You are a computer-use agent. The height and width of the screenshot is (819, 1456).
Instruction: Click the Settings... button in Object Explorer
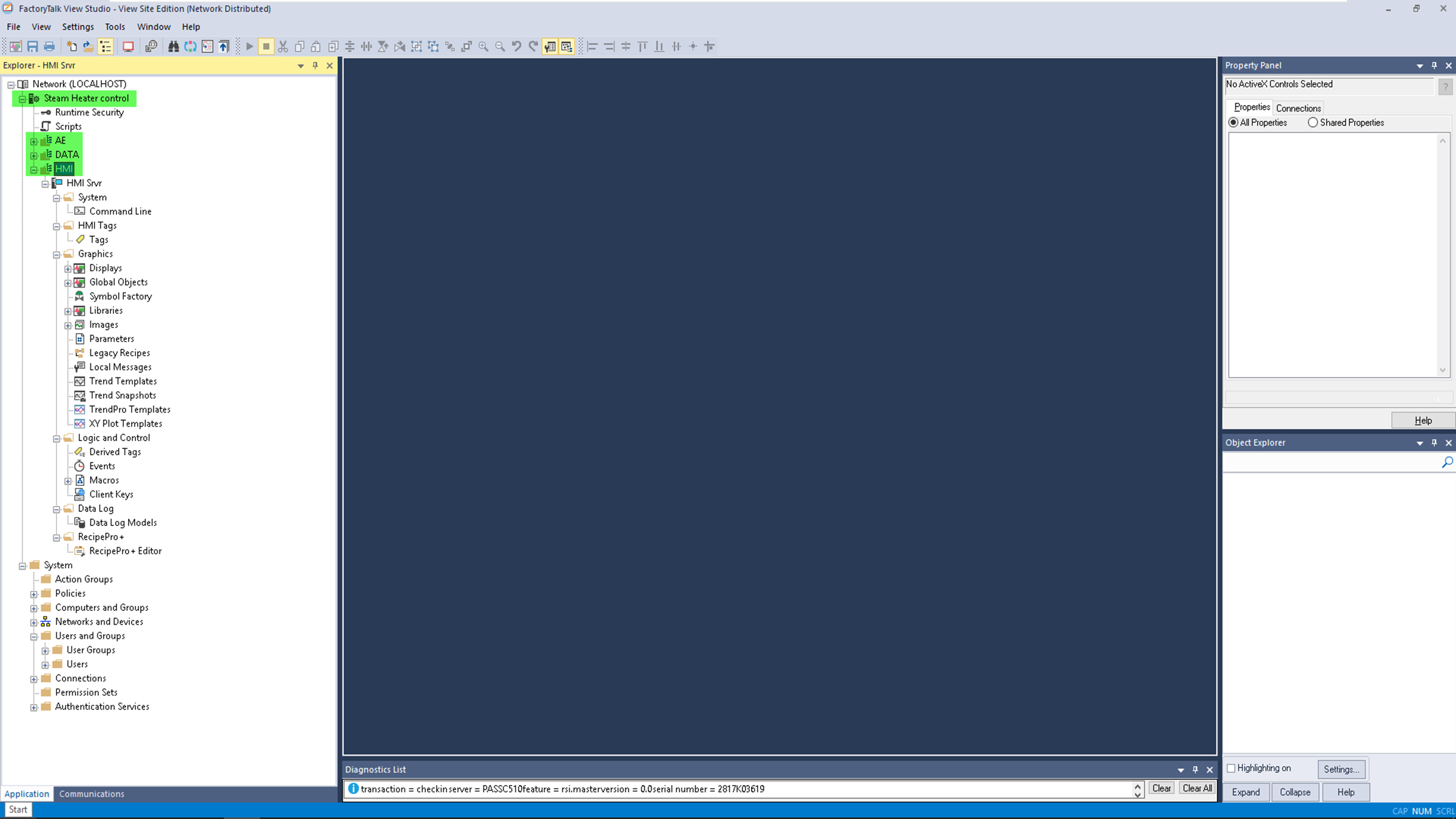pyautogui.click(x=1341, y=769)
